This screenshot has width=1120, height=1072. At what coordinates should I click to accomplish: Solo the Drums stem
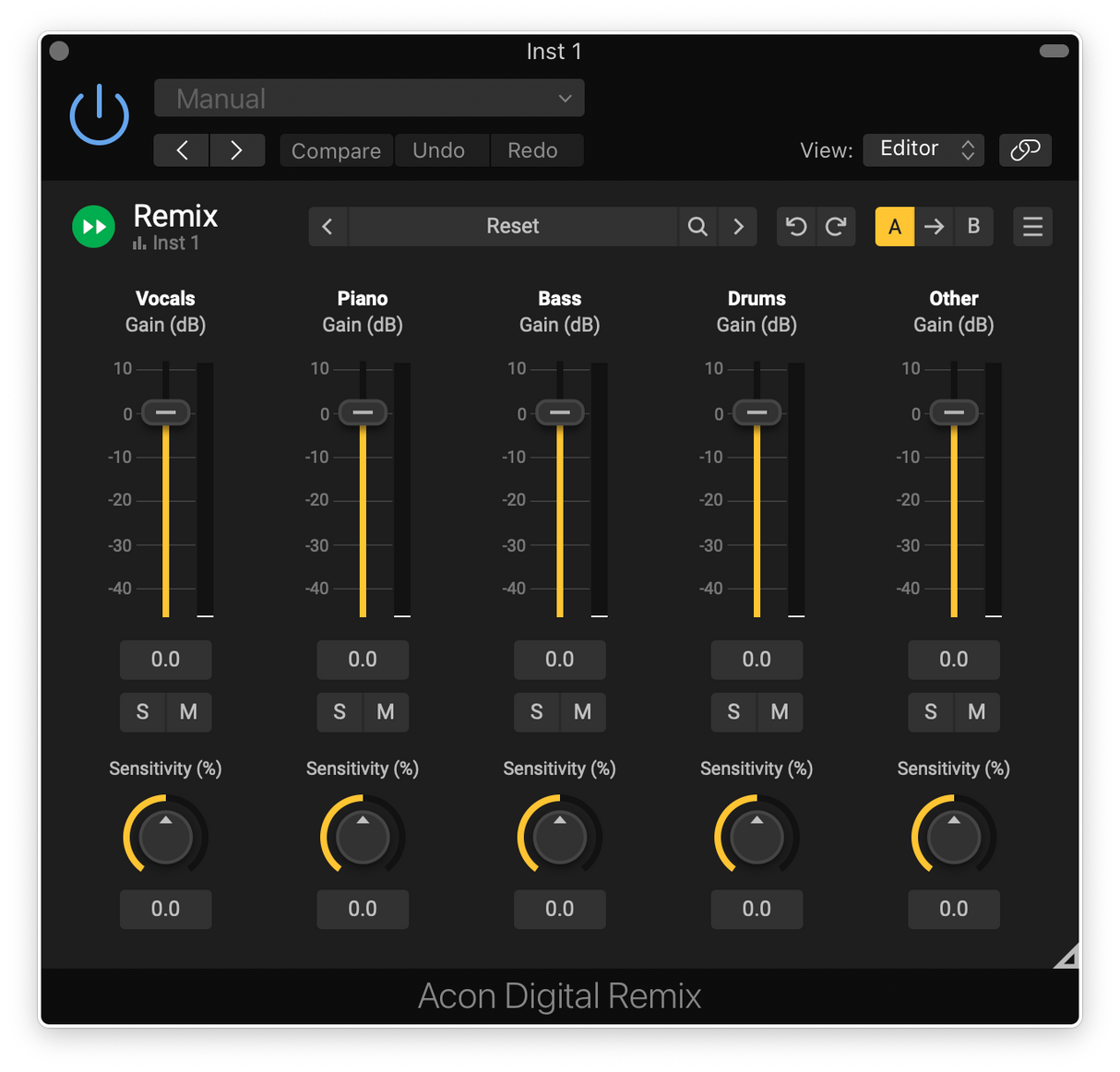(733, 712)
